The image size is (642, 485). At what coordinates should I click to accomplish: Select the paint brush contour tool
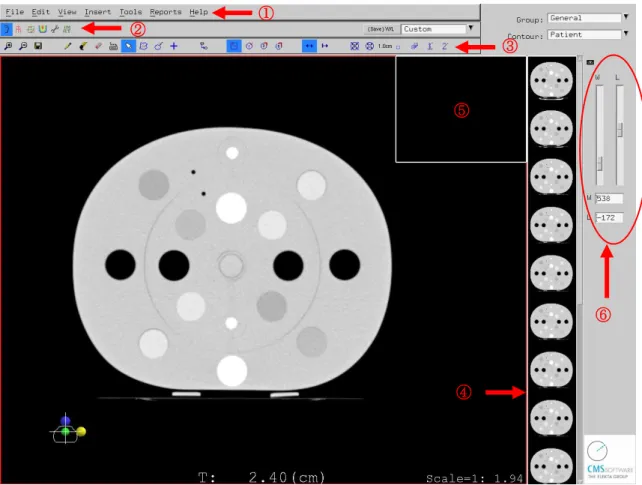click(83, 46)
